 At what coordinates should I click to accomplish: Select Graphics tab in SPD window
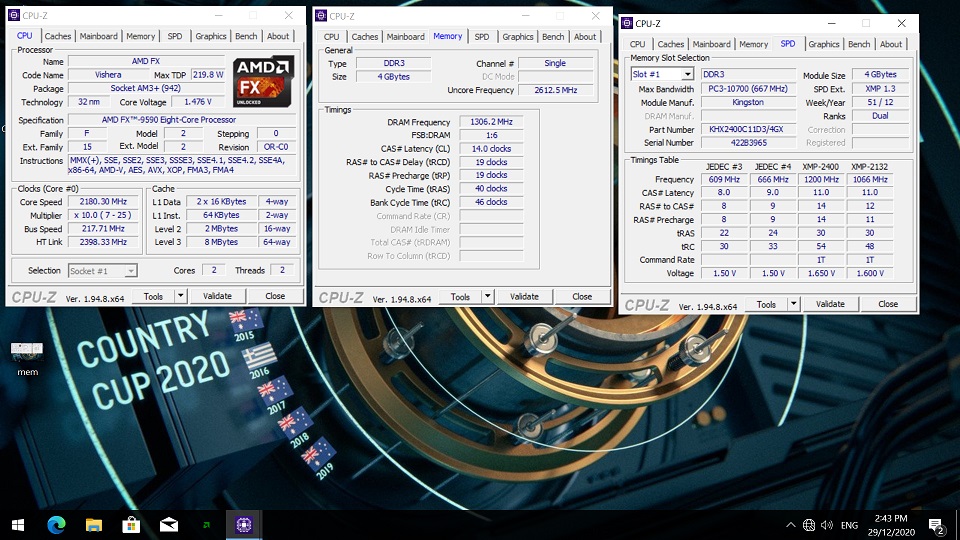click(823, 44)
